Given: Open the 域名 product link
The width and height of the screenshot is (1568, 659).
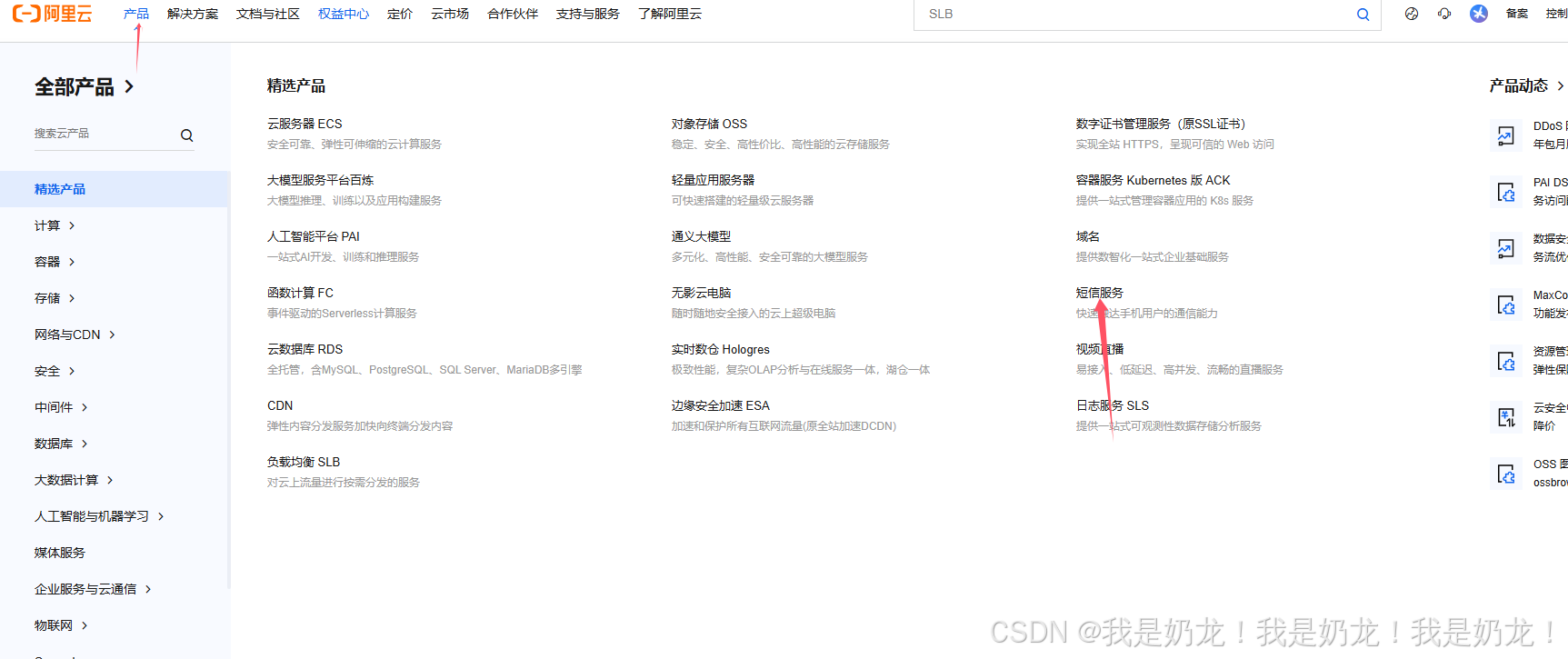Looking at the screenshot, I should pyautogui.click(x=1088, y=236).
